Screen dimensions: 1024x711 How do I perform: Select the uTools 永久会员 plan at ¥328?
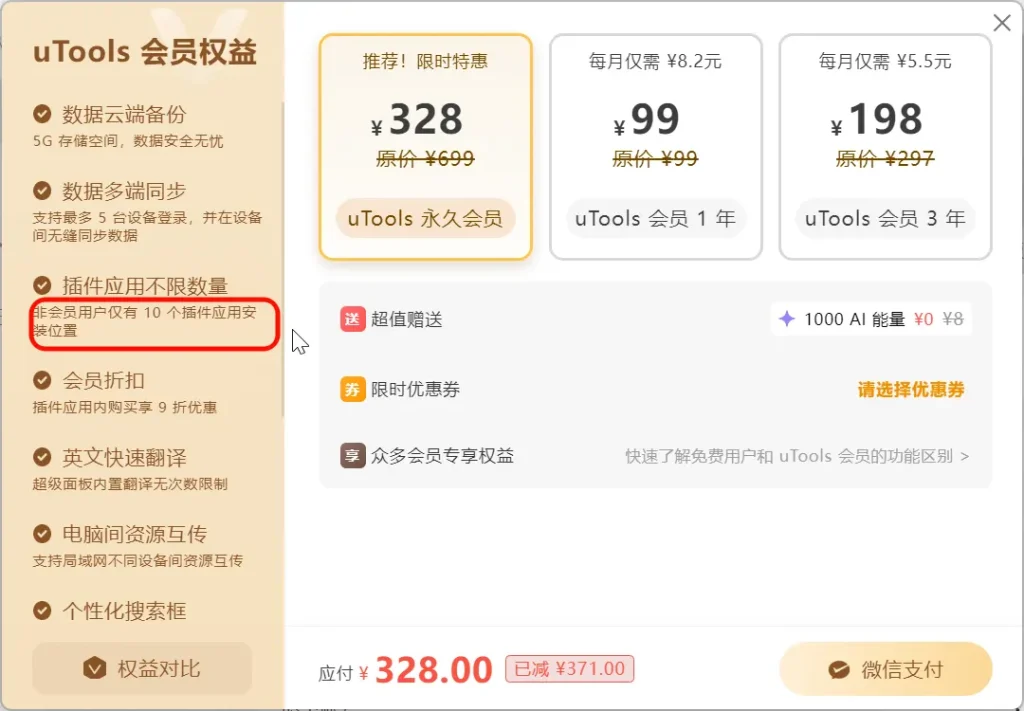point(425,147)
